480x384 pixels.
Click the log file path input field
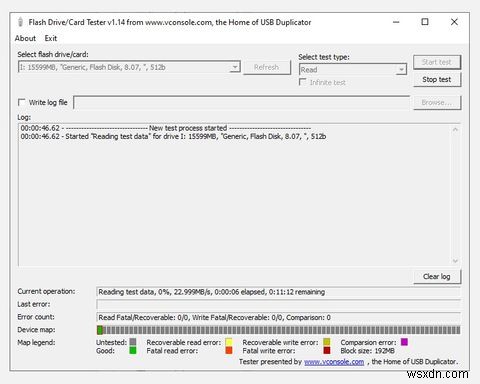point(242,102)
